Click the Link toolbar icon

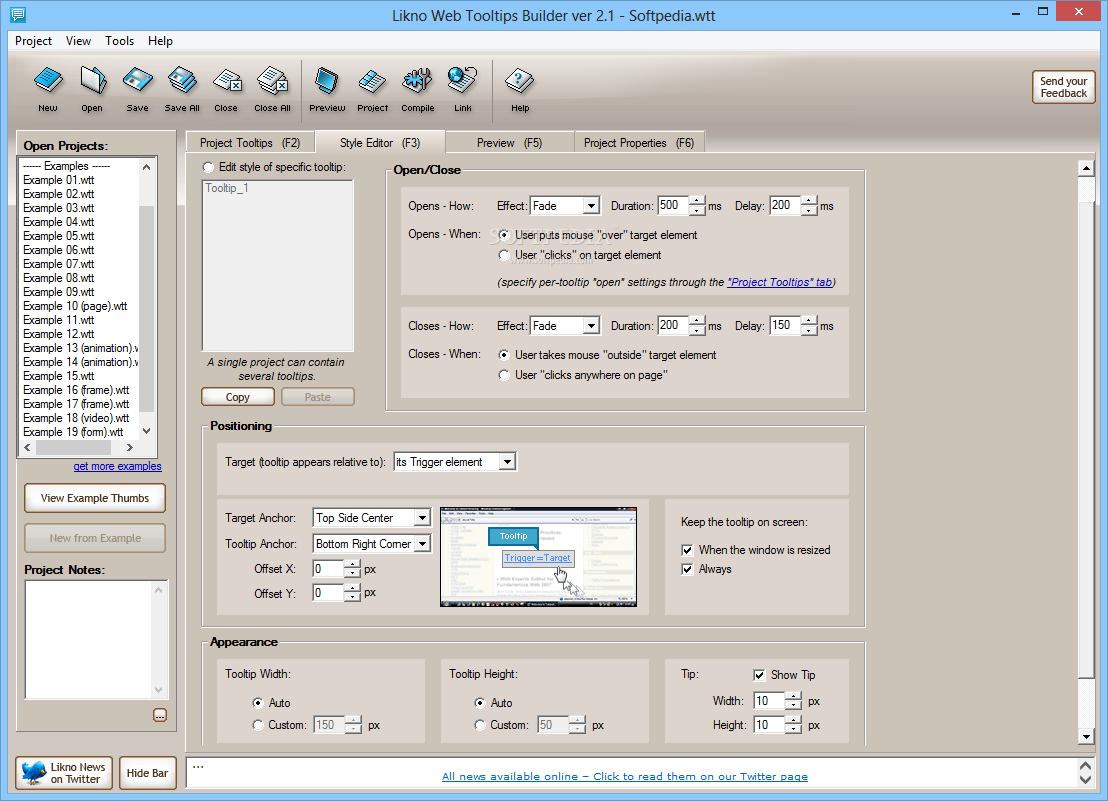[x=463, y=89]
